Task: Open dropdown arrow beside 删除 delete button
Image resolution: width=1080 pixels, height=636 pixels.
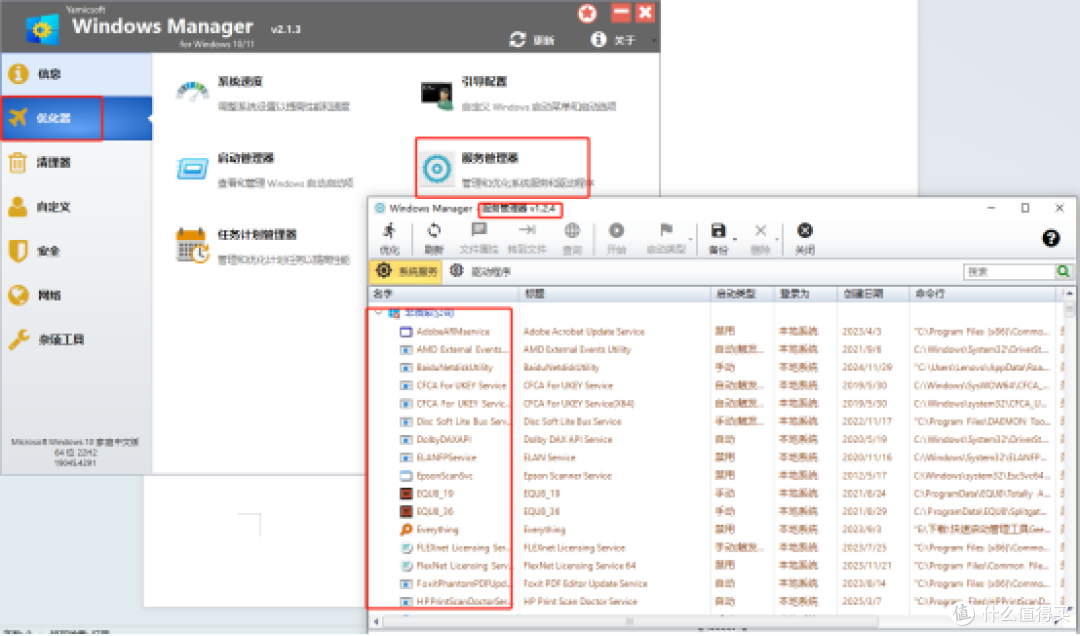Action: [777, 240]
